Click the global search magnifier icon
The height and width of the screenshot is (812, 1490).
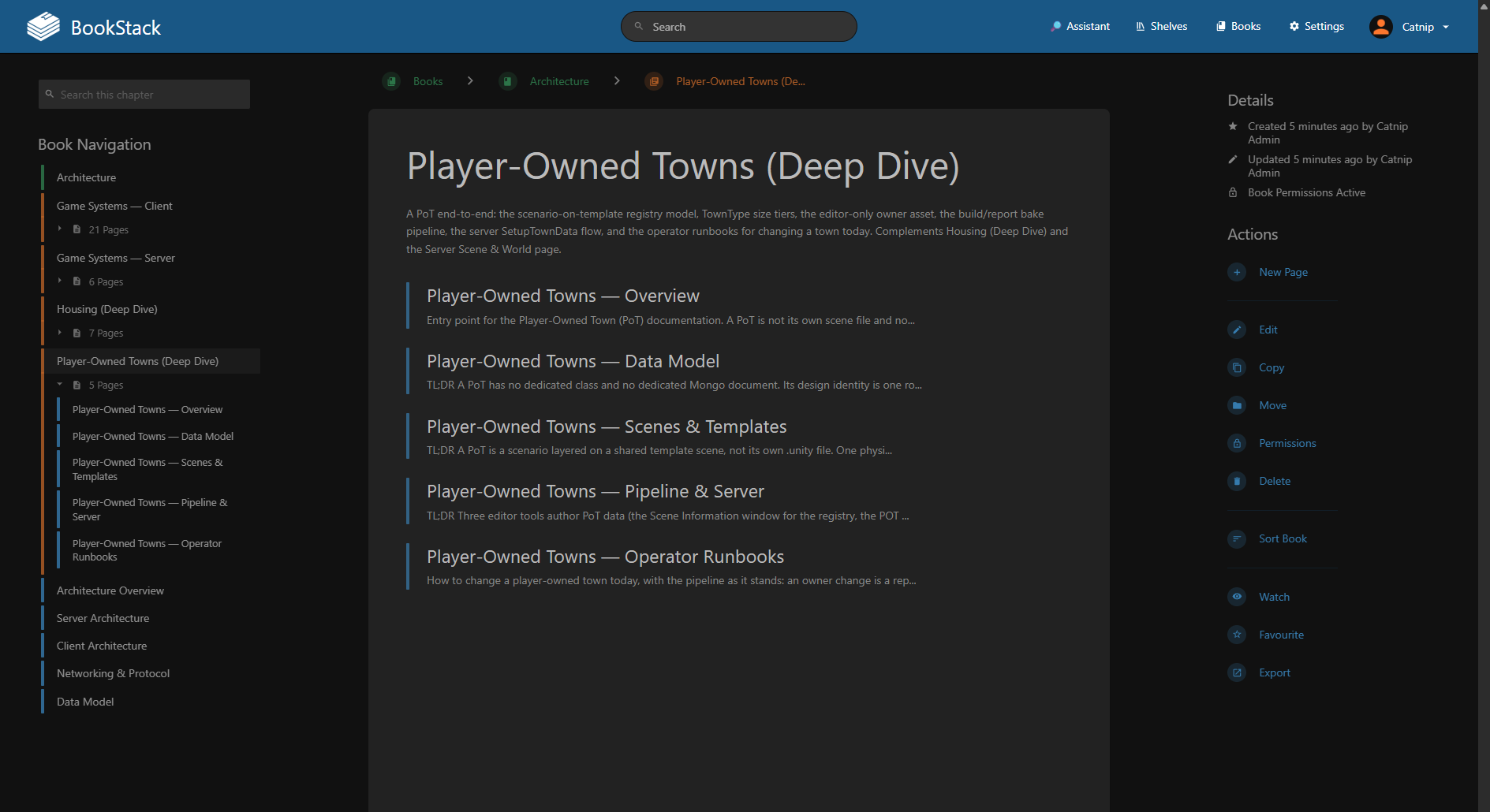pyautogui.click(x=639, y=27)
